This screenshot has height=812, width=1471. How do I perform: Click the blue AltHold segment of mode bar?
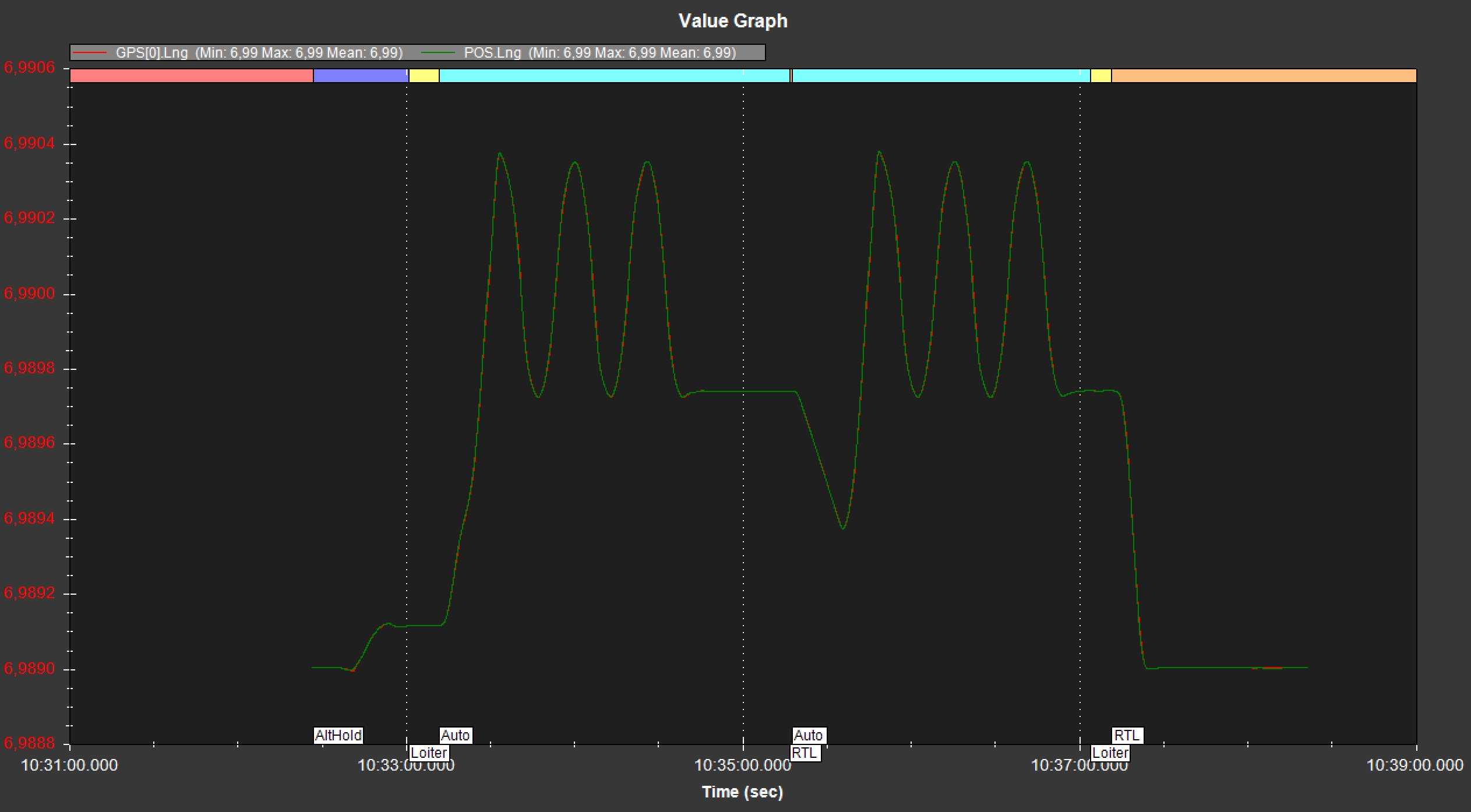coord(359,76)
